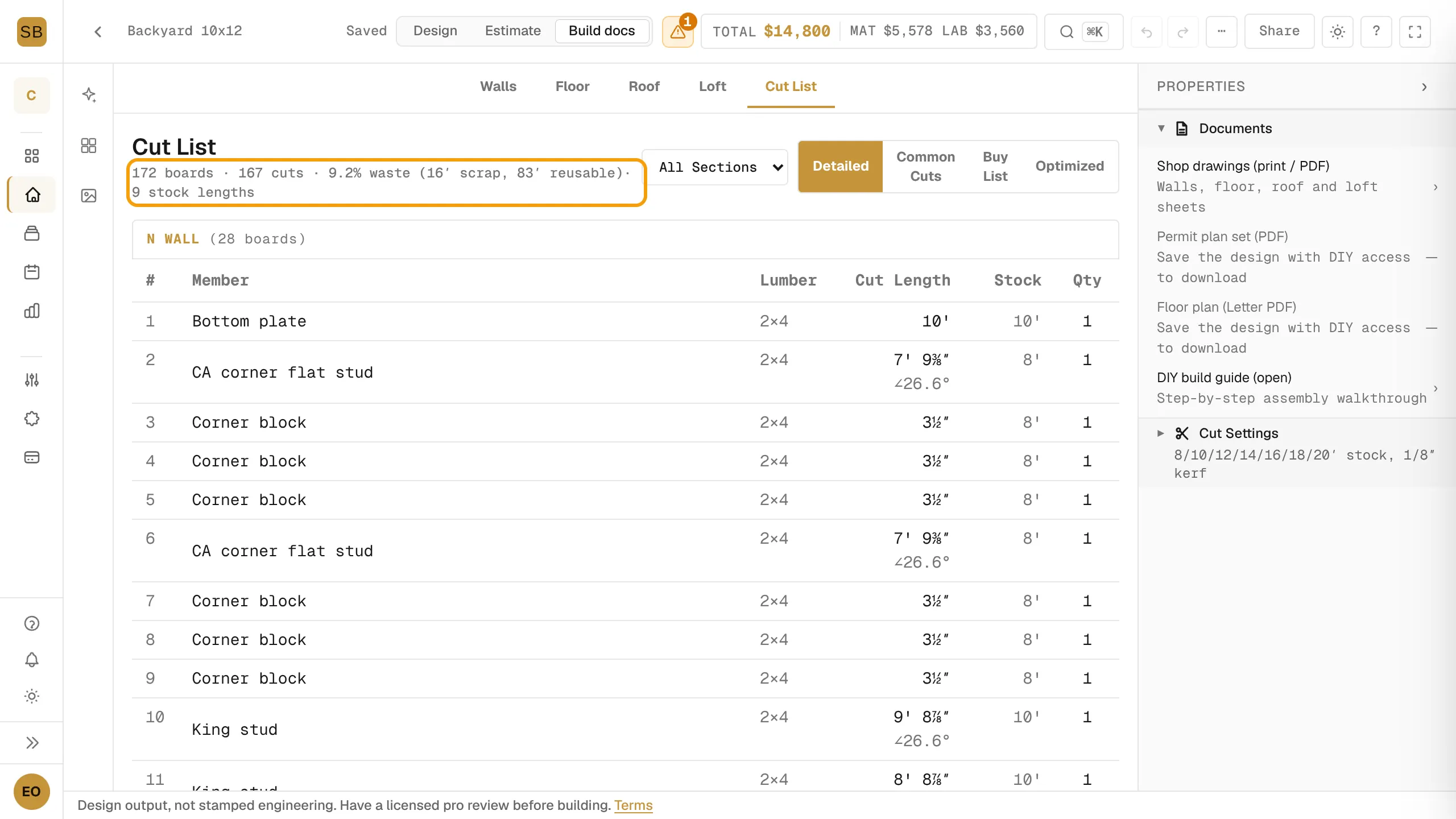Screen dimensions: 1456x819
Task: Click the redo arrow
Action: tap(1183, 32)
